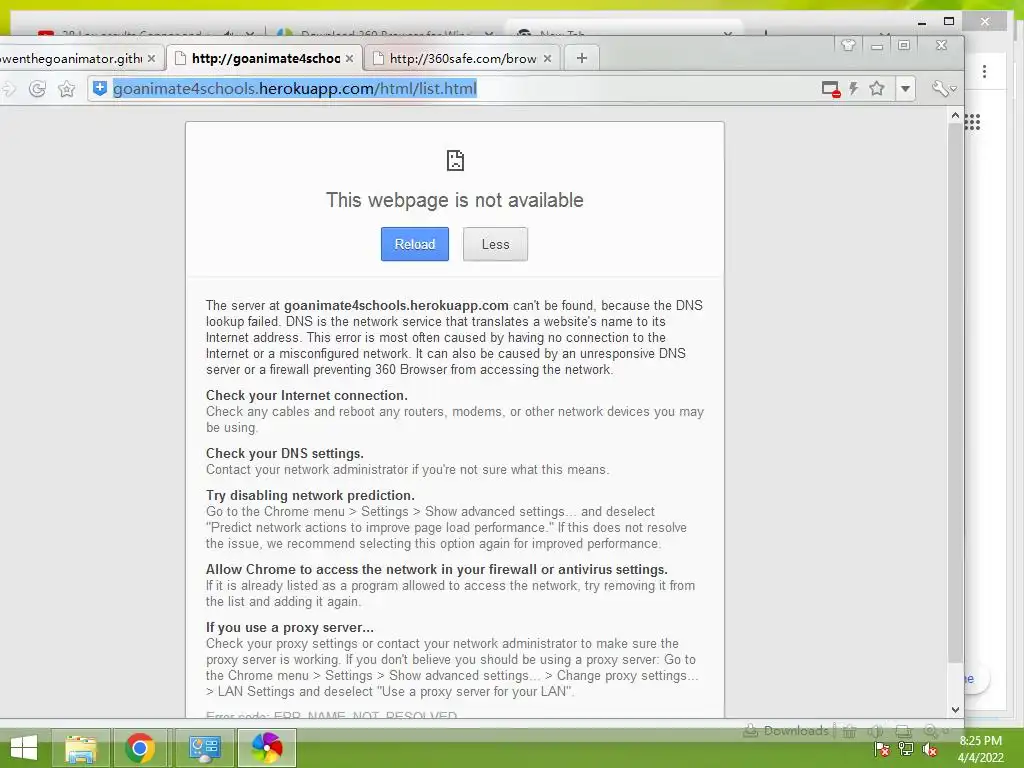Open the wrench settings menu
The image size is (1024, 768).
click(943, 89)
